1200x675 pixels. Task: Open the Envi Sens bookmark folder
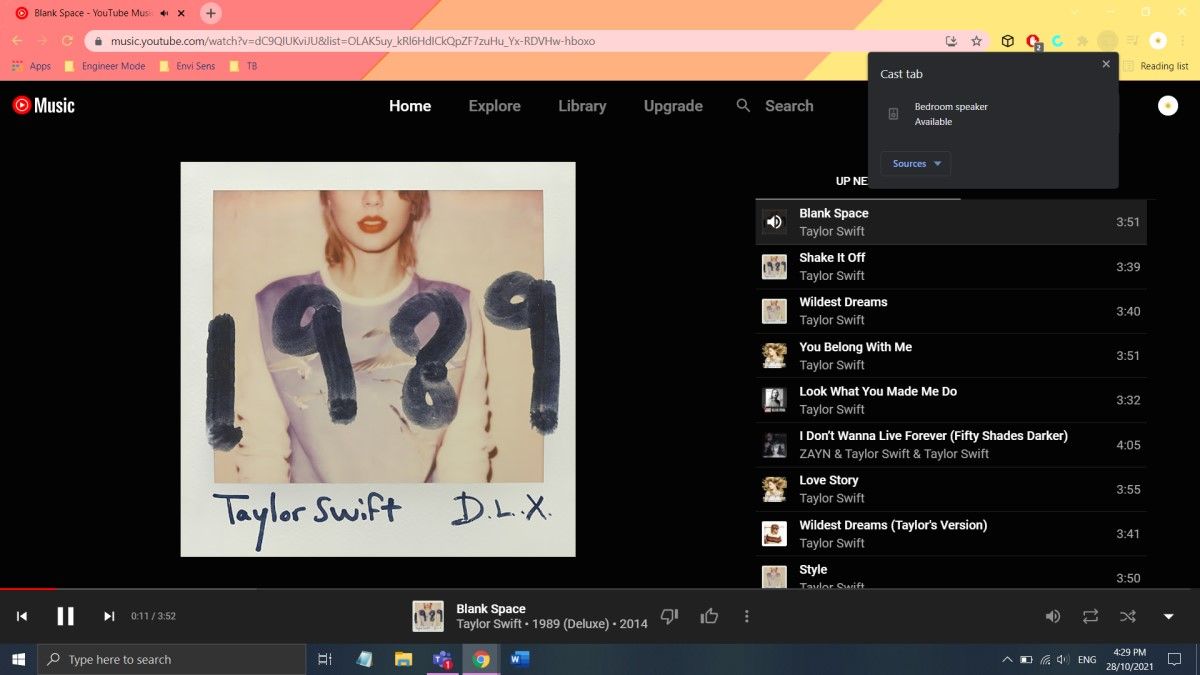coord(186,66)
